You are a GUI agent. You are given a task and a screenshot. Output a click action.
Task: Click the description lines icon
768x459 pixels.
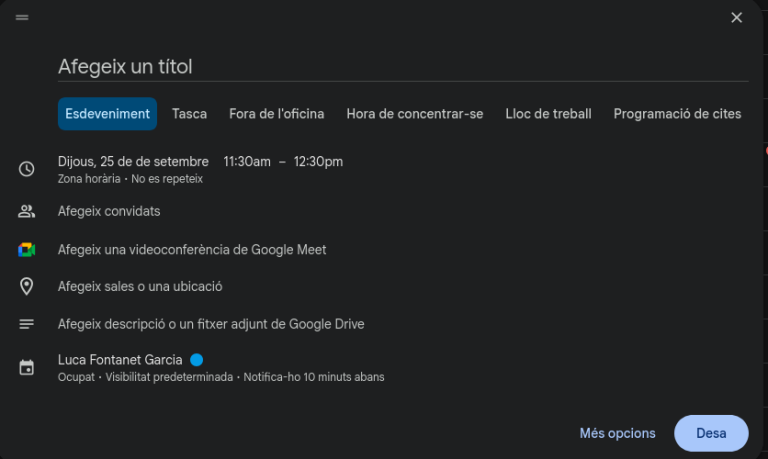tap(27, 324)
